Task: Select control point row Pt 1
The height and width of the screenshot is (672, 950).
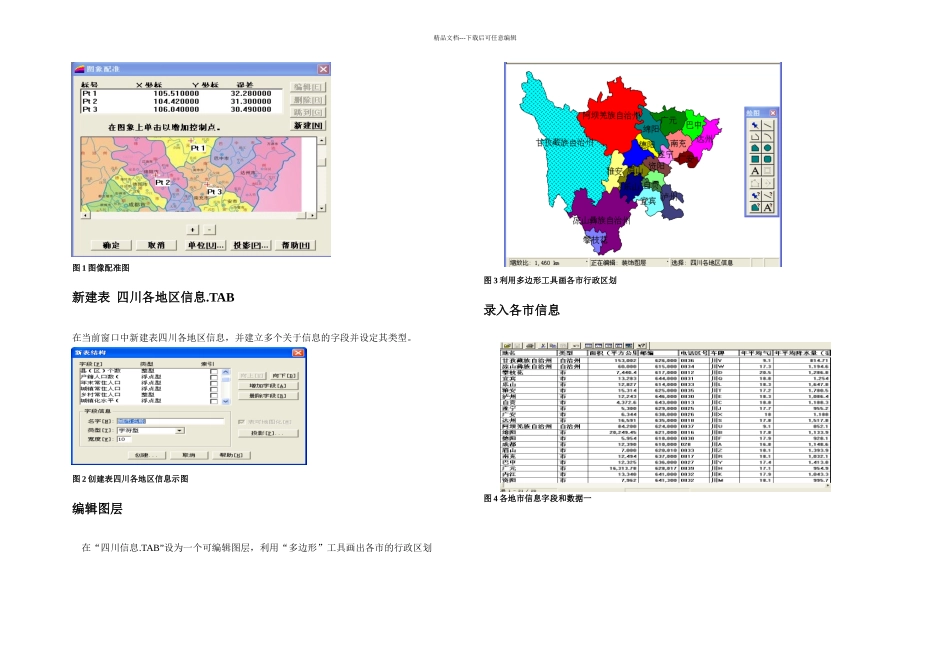Action: click(181, 94)
